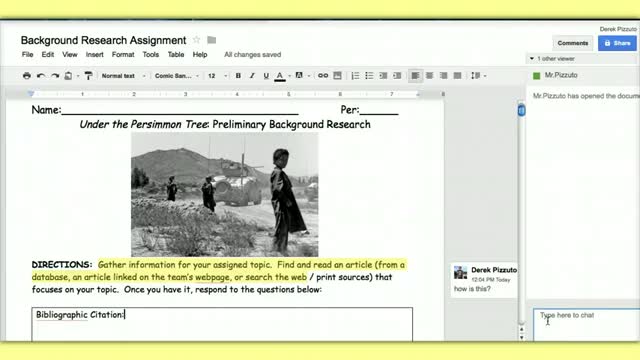The height and width of the screenshot is (360, 640).
Task: Click the All changes saved status
Action: [253, 54]
